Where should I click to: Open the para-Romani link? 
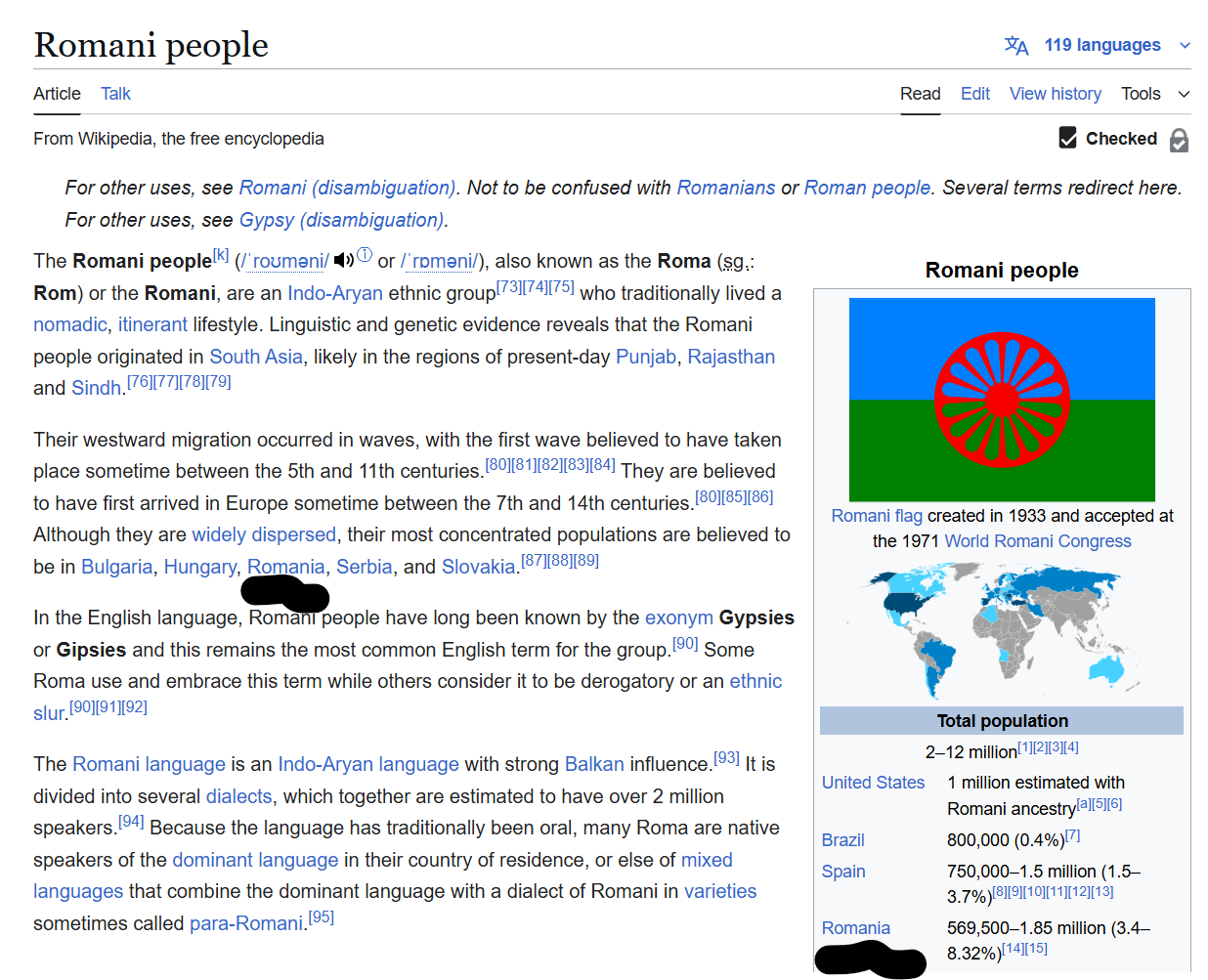[246, 923]
